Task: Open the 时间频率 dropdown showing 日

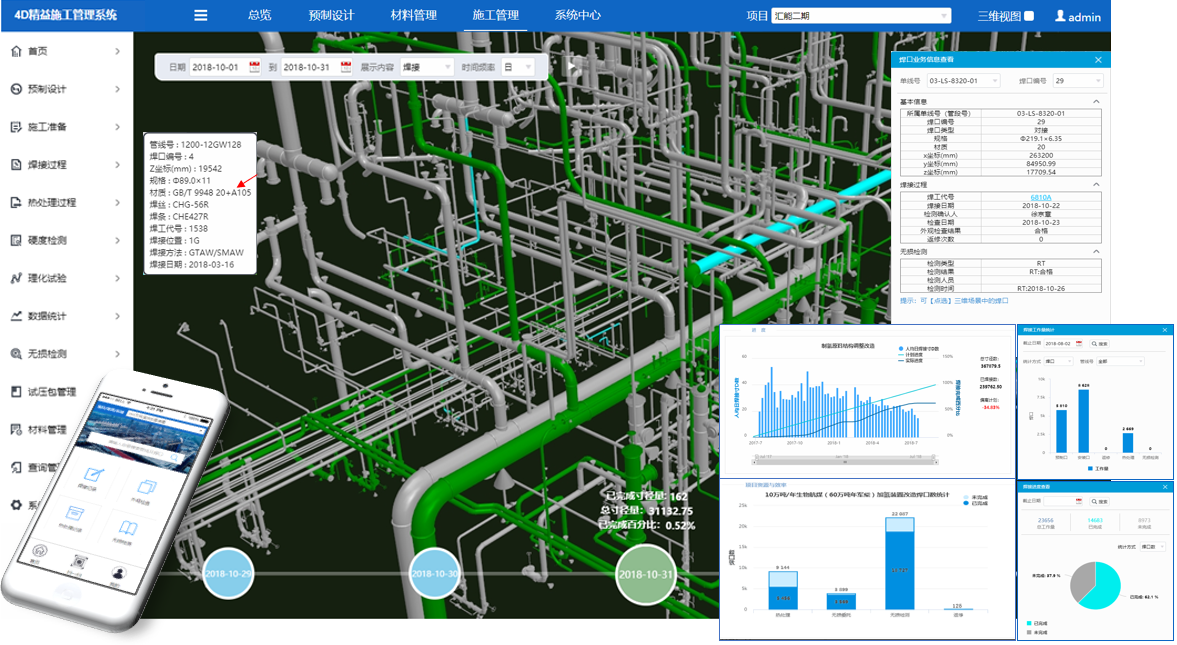Action: [518, 67]
